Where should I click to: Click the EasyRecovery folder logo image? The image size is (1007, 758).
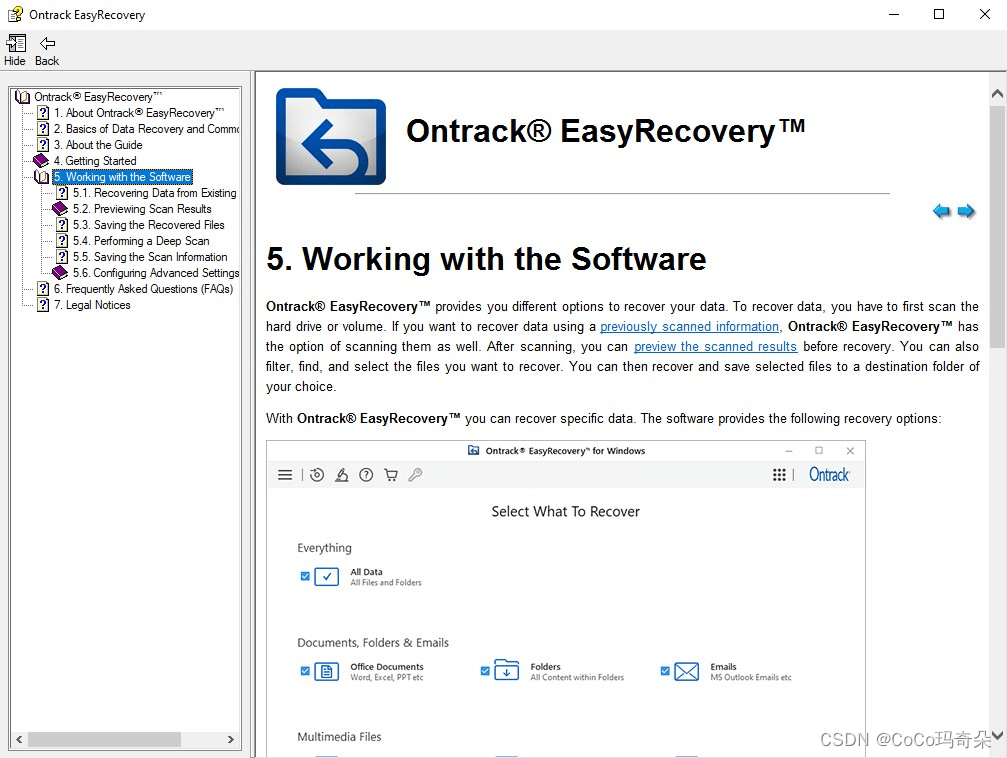point(331,137)
